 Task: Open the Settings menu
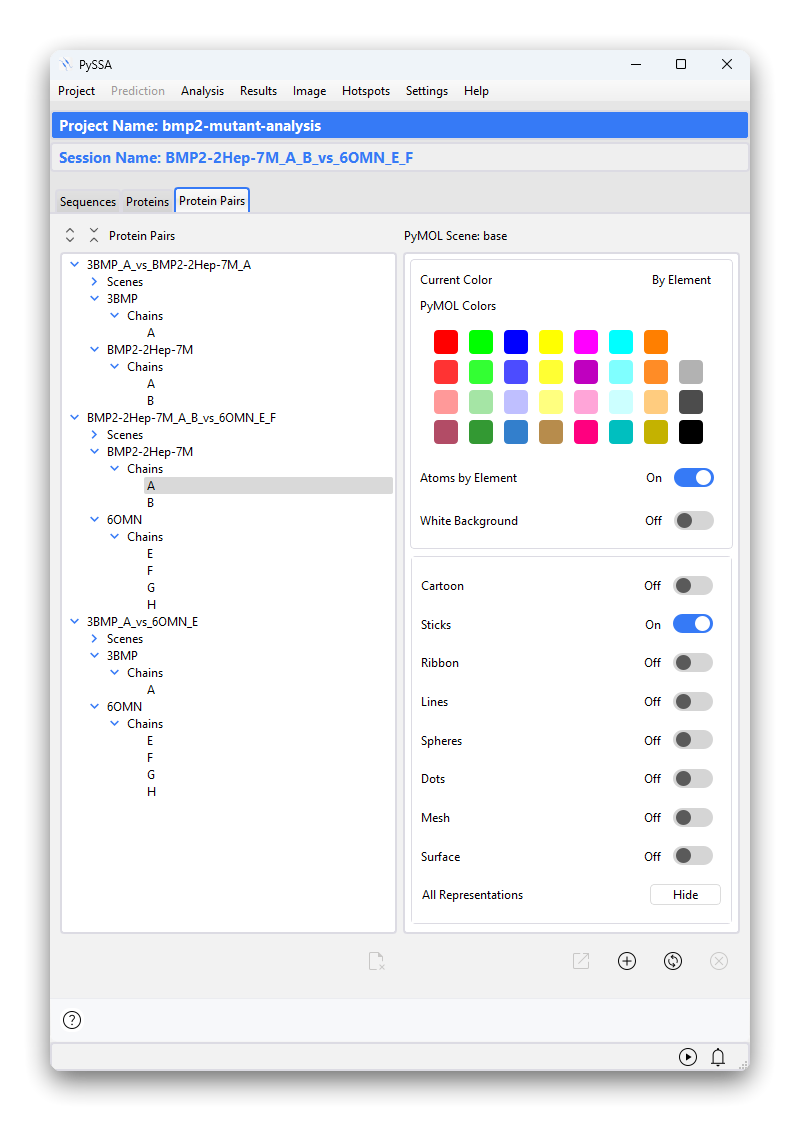(x=427, y=91)
